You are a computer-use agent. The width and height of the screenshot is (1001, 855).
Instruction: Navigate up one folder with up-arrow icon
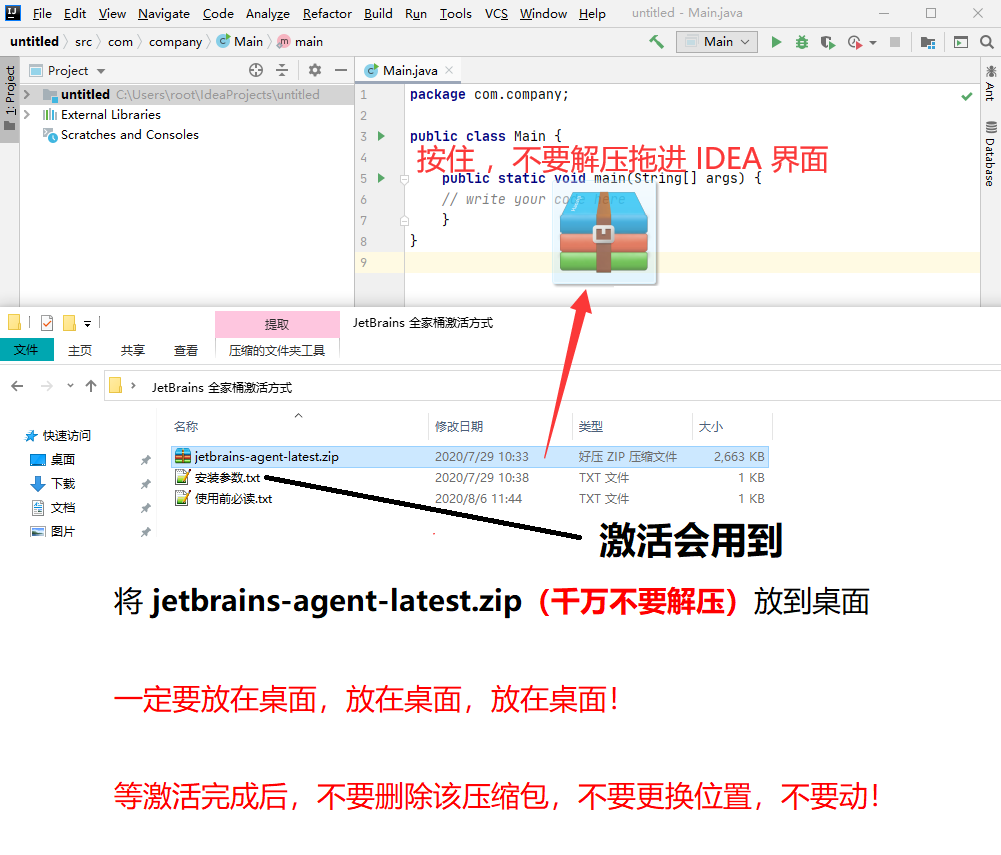click(x=89, y=384)
